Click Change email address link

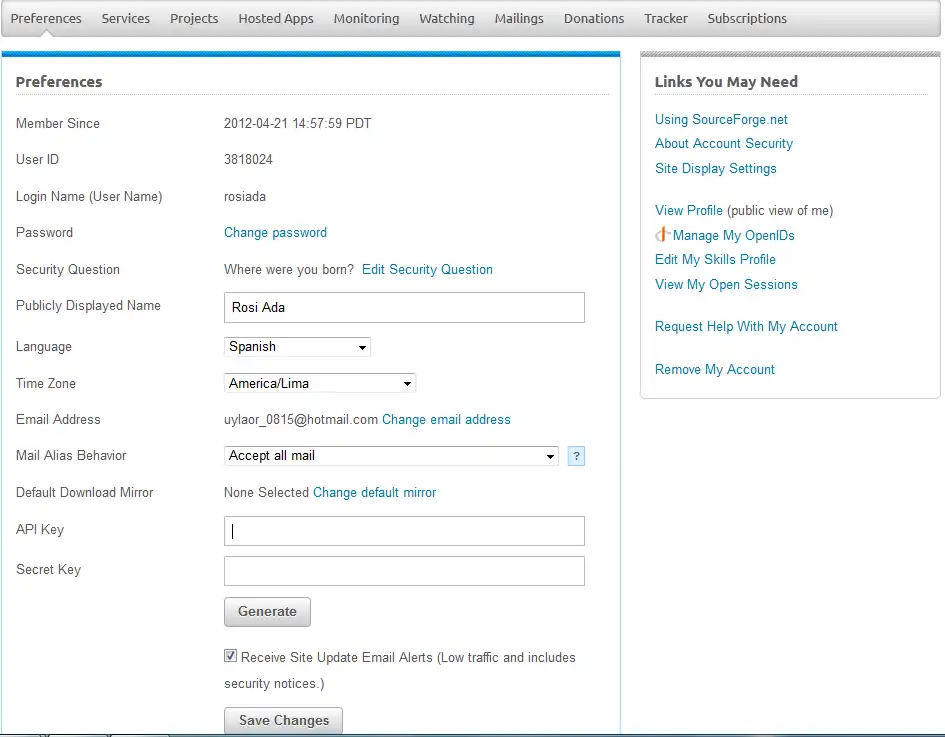446,419
